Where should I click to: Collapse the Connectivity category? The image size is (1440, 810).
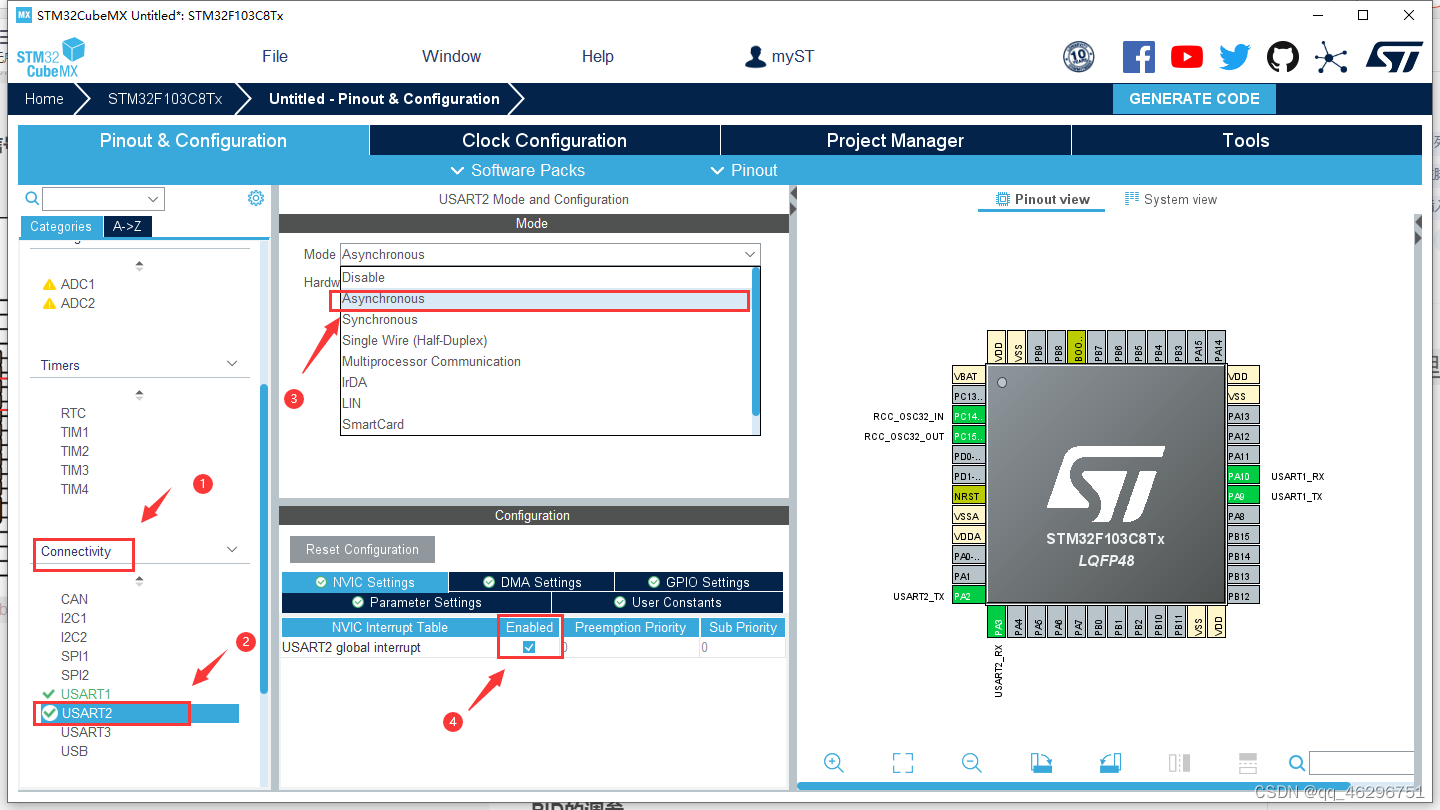231,550
